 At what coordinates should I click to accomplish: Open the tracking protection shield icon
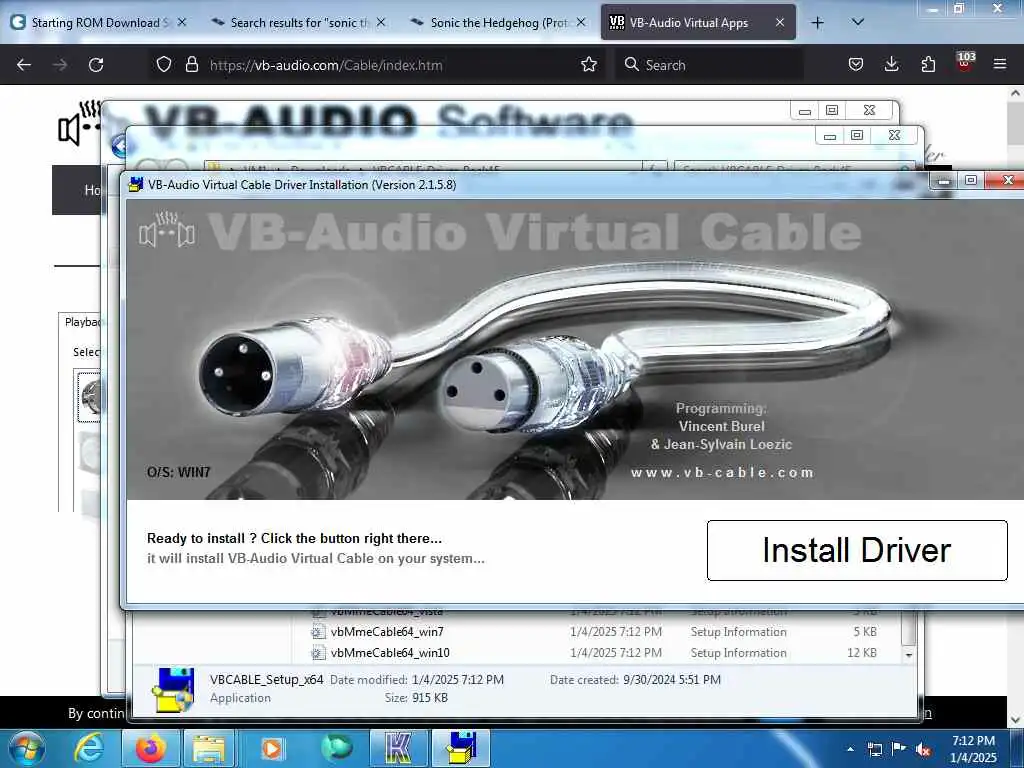click(164, 65)
